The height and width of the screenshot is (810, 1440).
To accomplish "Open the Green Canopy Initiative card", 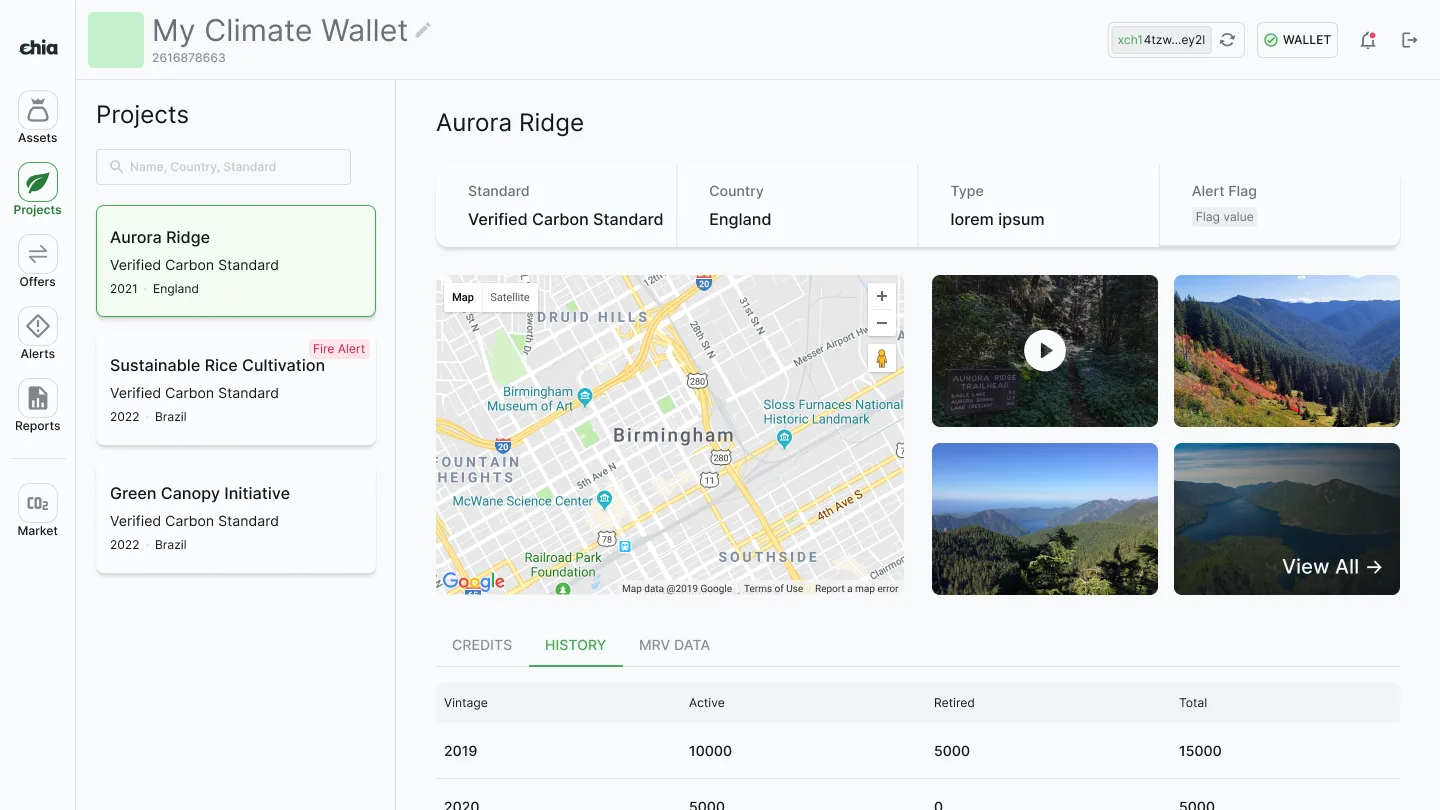I will click(236, 517).
